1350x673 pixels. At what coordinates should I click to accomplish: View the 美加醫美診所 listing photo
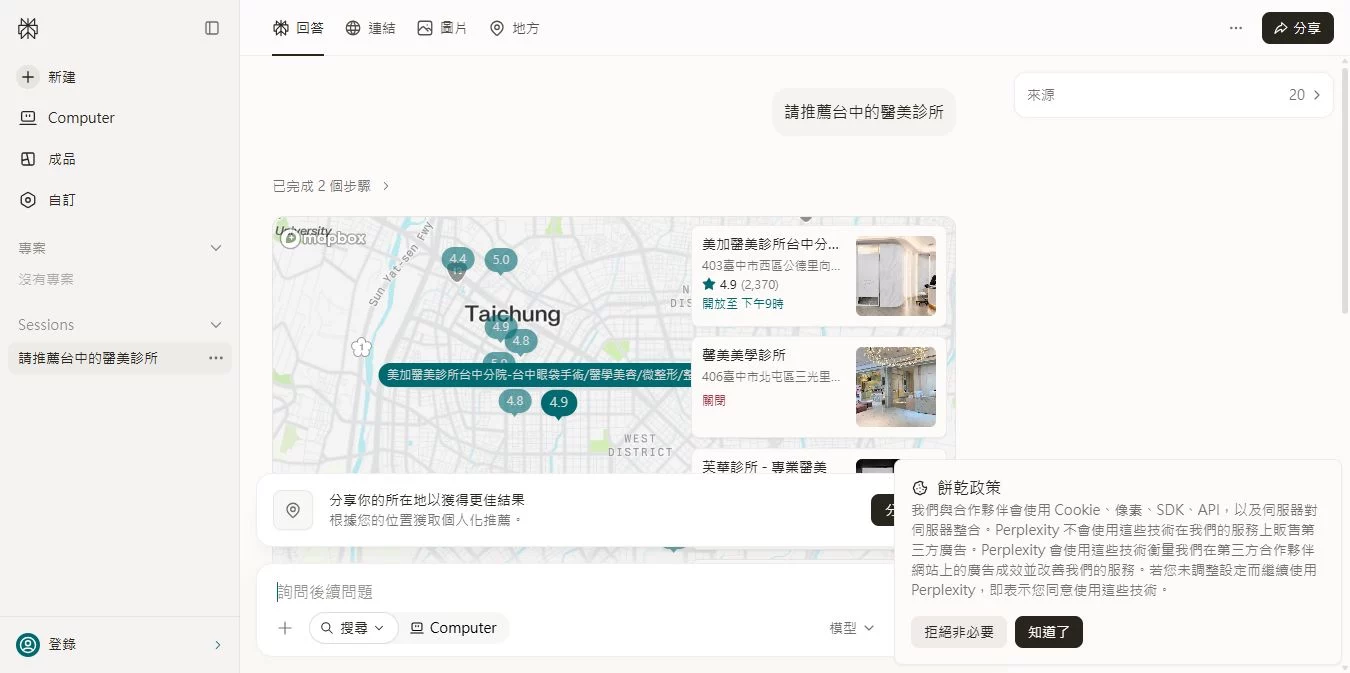tap(896, 276)
